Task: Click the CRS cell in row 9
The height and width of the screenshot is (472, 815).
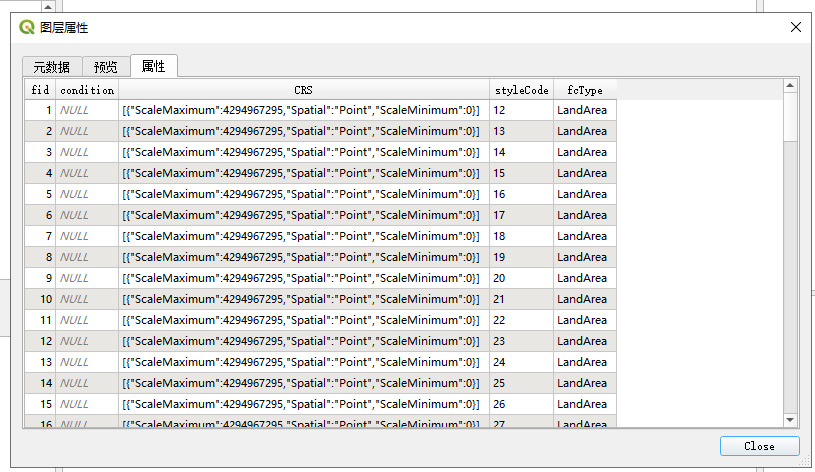Action: pyautogui.click(x=304, y=278)
